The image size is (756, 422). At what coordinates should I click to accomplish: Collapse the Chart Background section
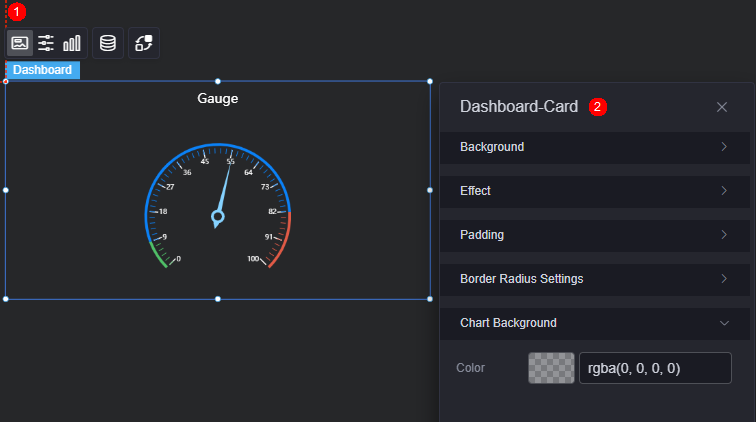594,323
